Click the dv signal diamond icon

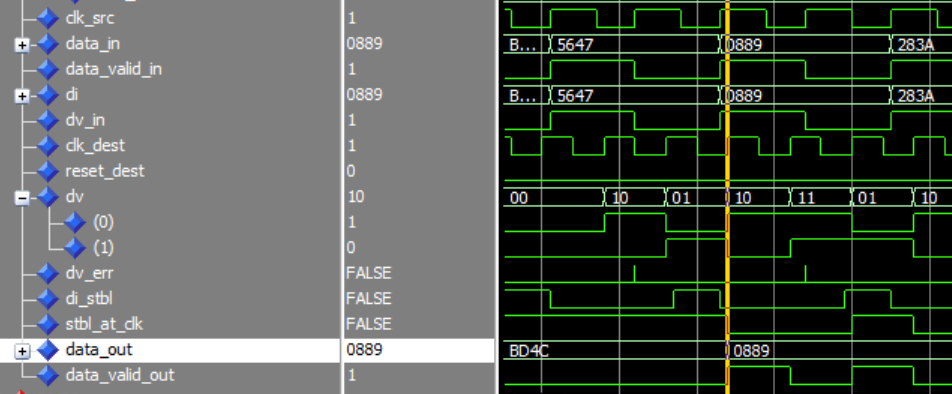click(48, 197)
